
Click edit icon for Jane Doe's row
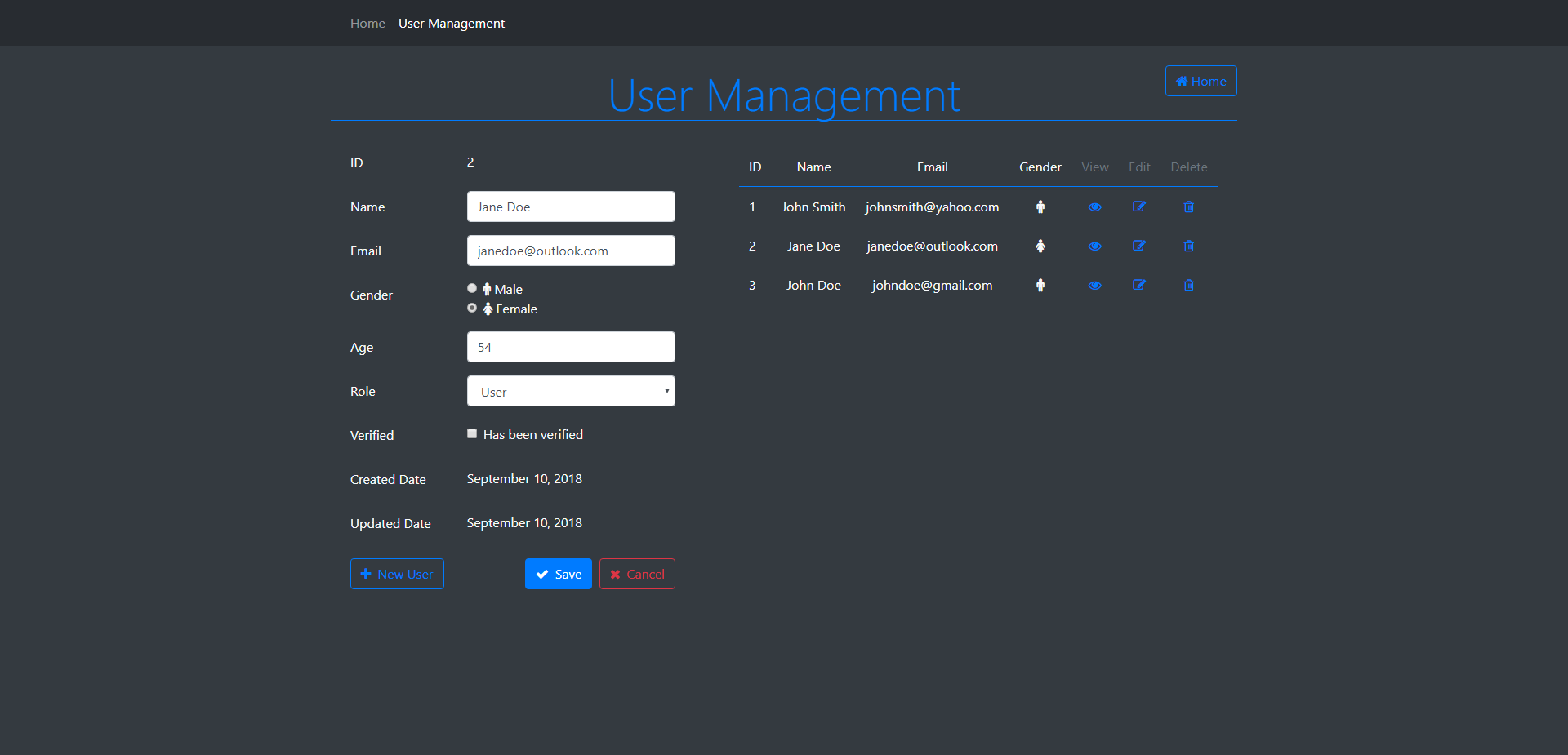coord(1138,246)
